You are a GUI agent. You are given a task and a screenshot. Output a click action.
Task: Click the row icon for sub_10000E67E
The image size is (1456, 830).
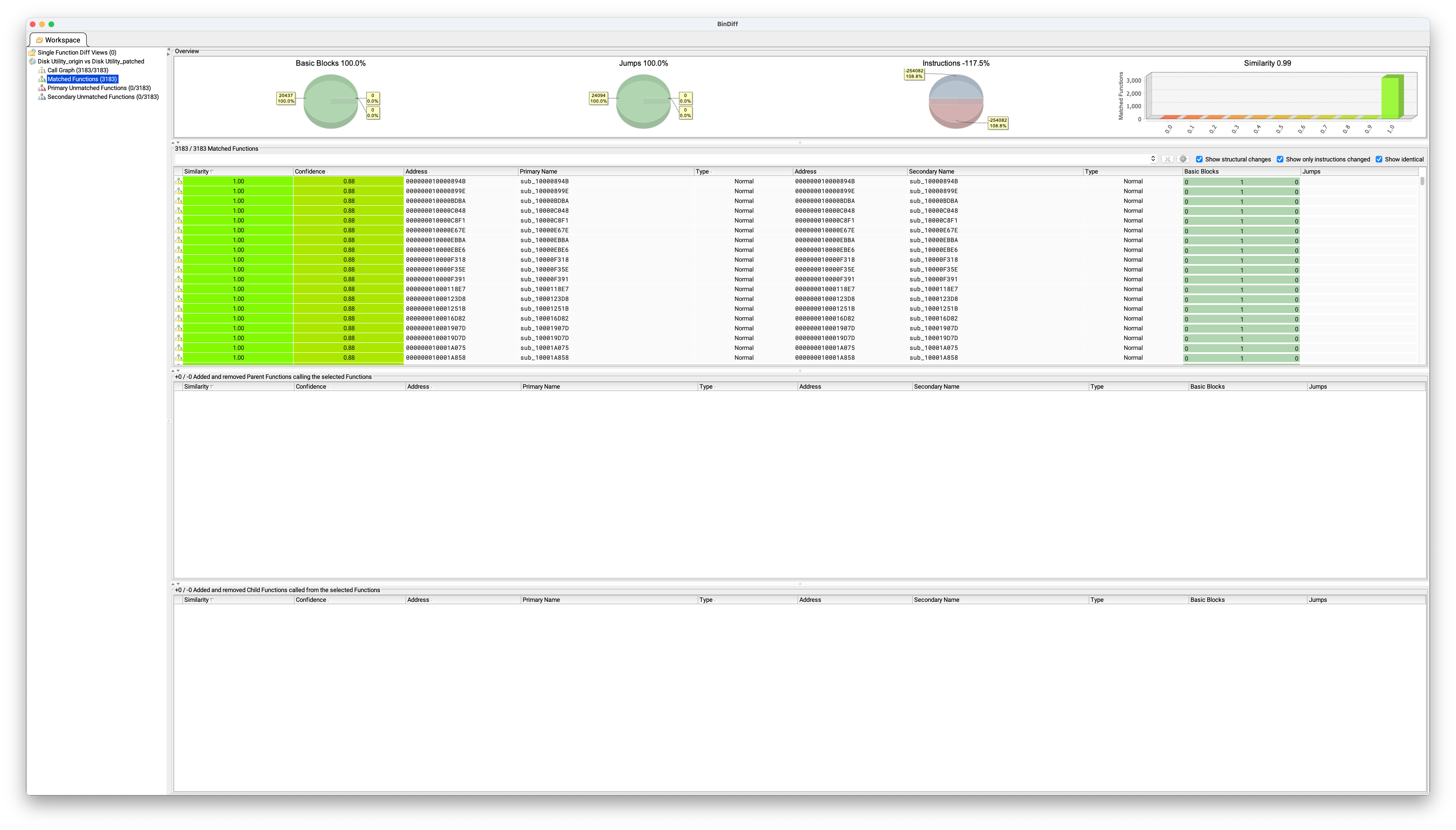point(179,230)
